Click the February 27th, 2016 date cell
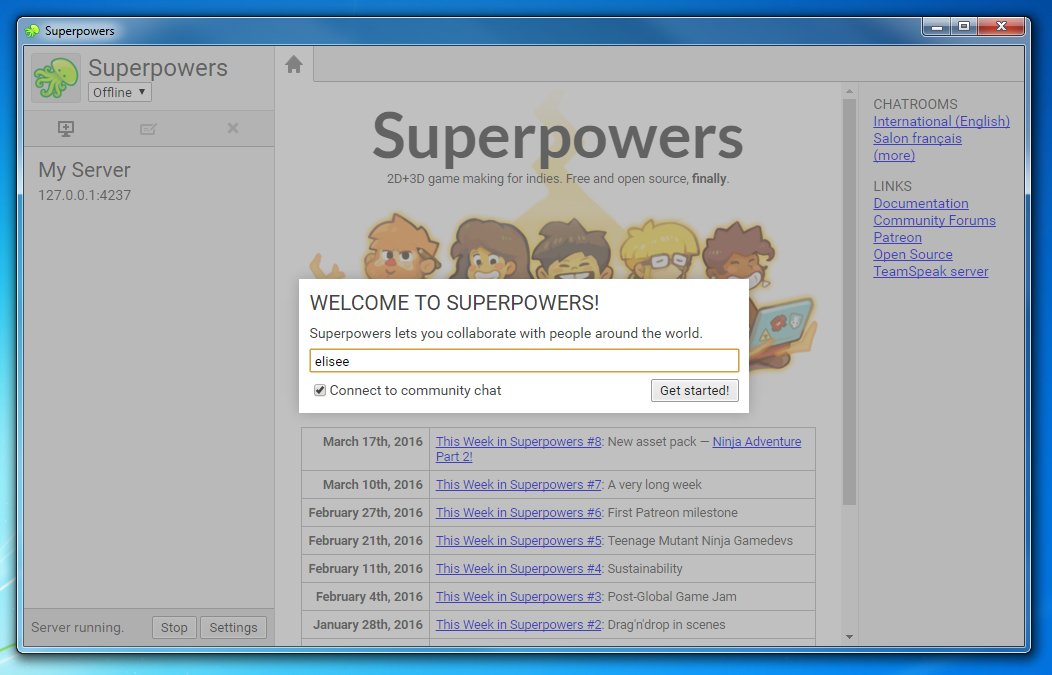Screen dimensions: 1052x675 pyautogui.click(x=366, y=513)
